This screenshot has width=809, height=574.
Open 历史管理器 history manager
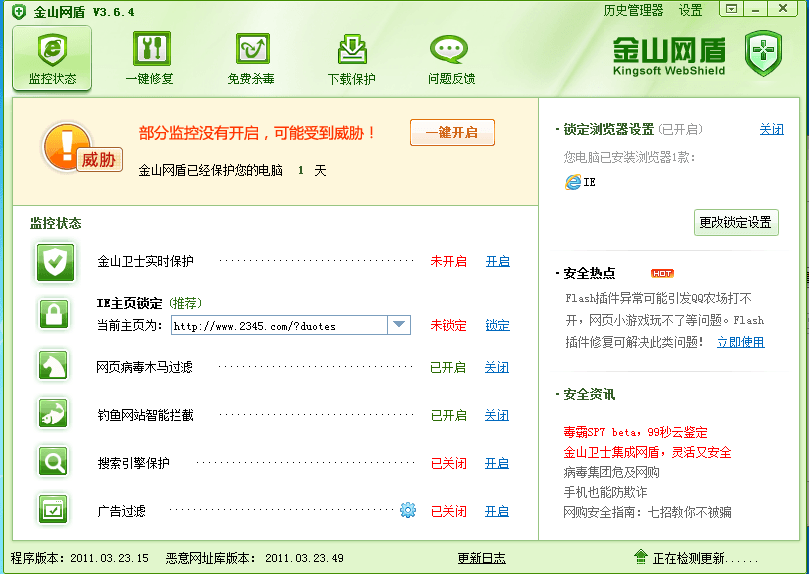click(633, 10)
